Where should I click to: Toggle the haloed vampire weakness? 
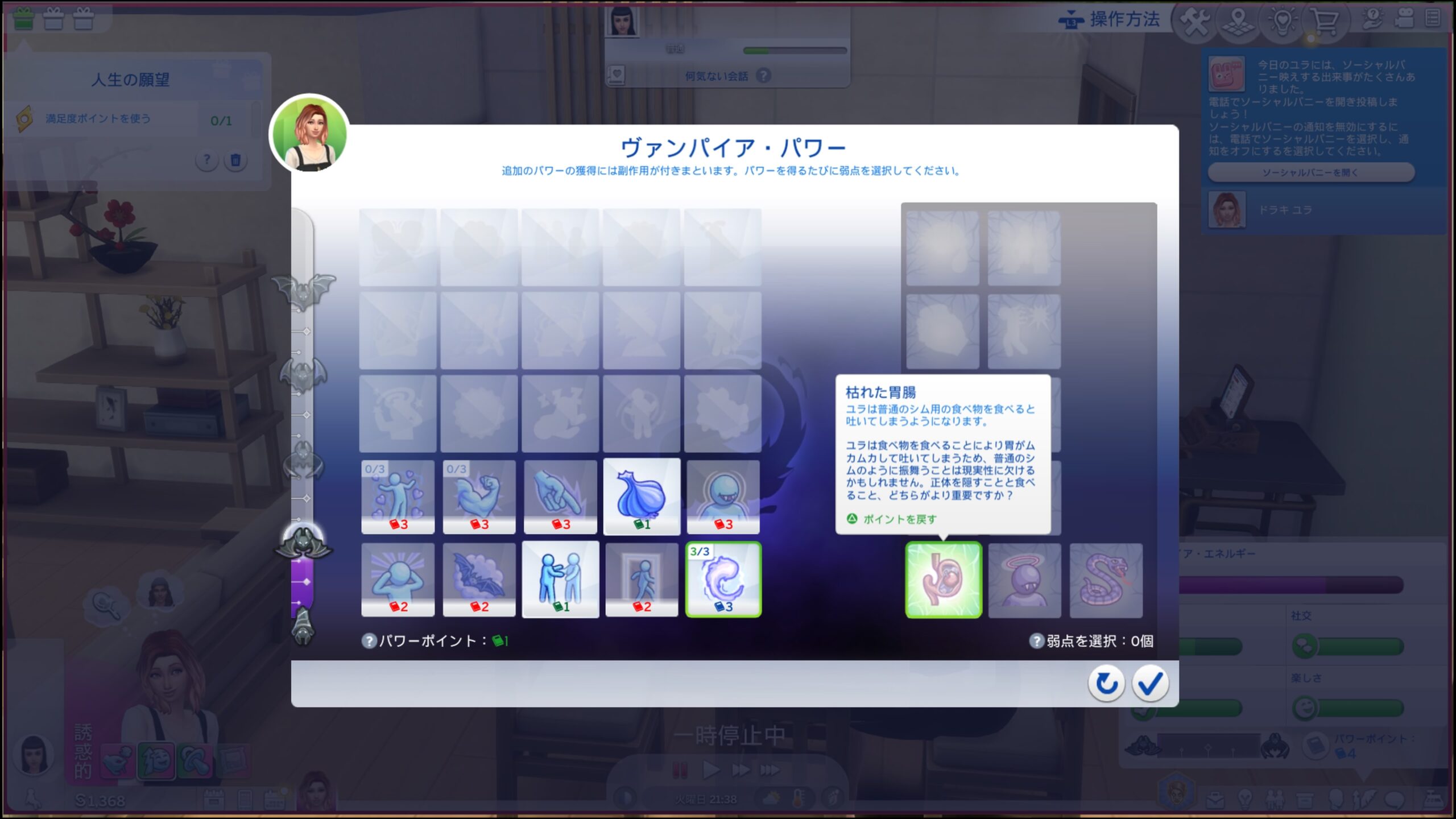(1024, 580)
